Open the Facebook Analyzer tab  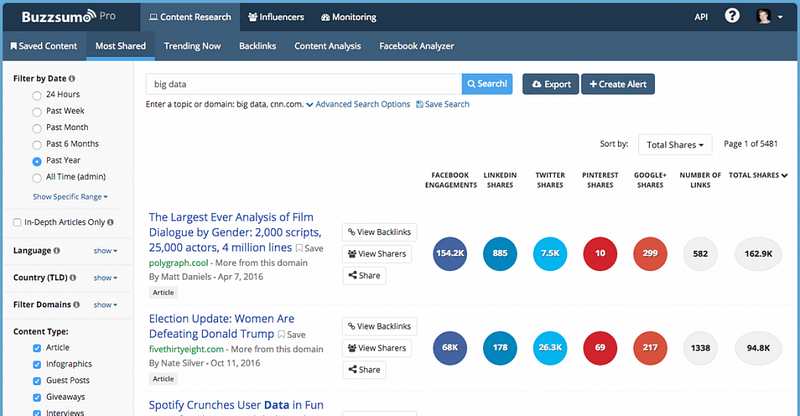click(x=416, y=46)
